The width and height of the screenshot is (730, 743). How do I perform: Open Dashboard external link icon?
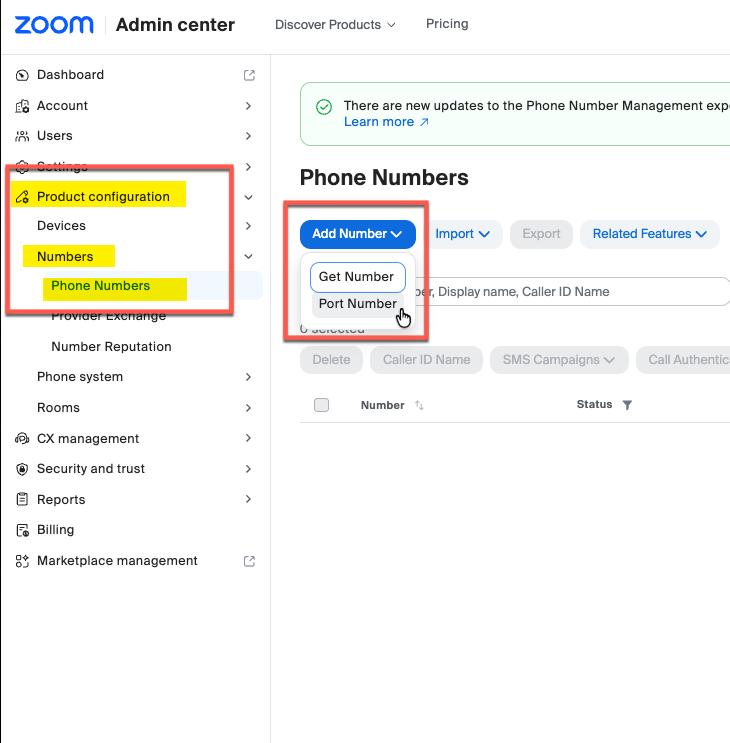pyautogui.click(x=249, y=75)
